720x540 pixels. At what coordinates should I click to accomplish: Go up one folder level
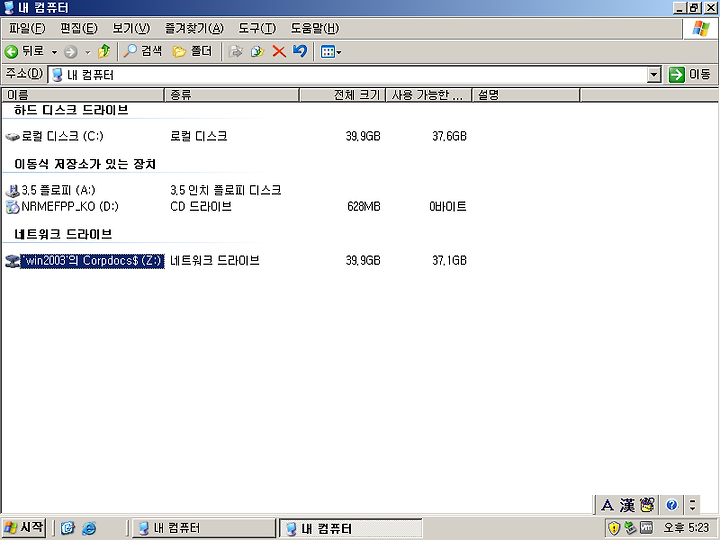(105, 51)
